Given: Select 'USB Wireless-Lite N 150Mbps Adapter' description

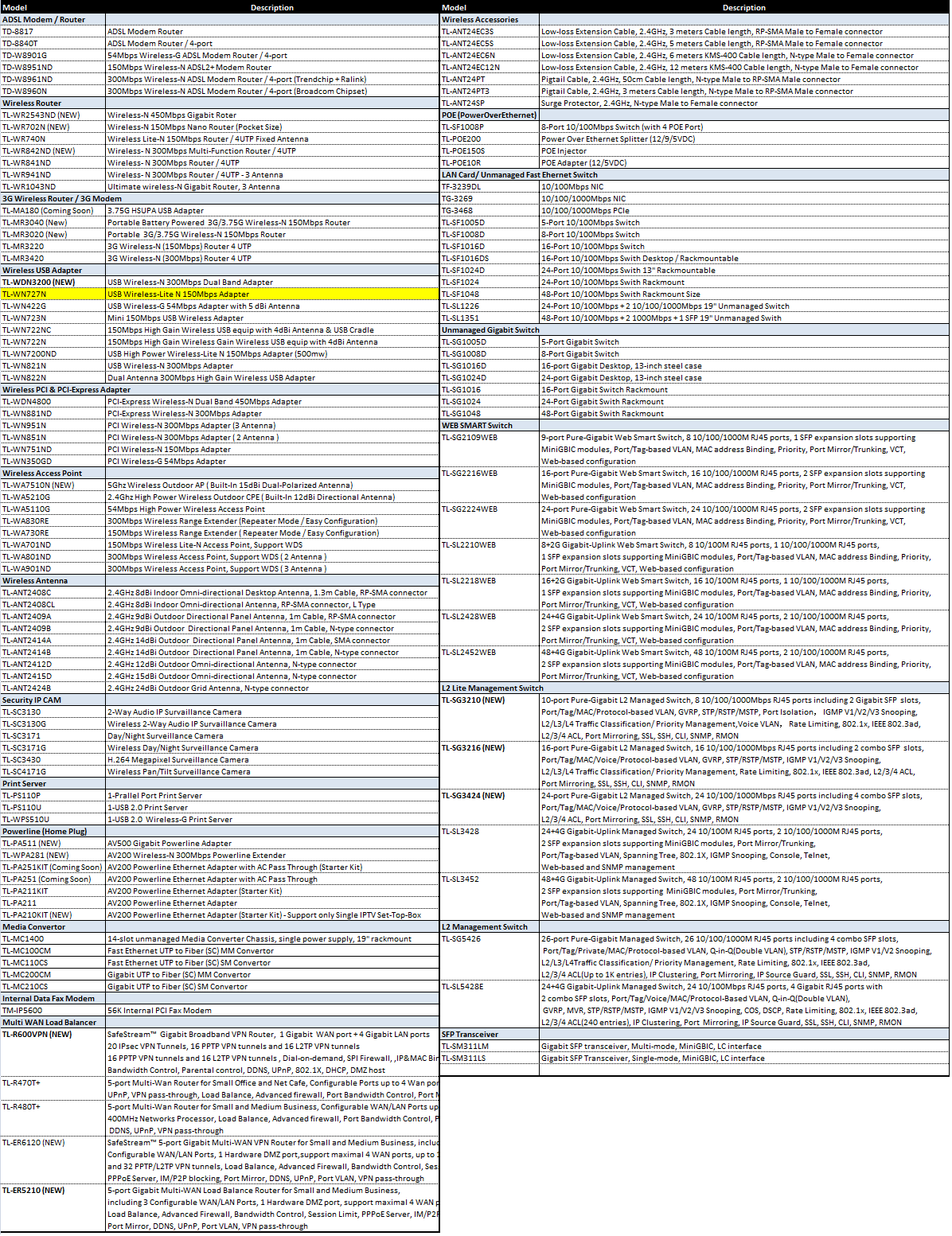Looking at the screenshot, I should pyautogui.click(x=272, y=294).
